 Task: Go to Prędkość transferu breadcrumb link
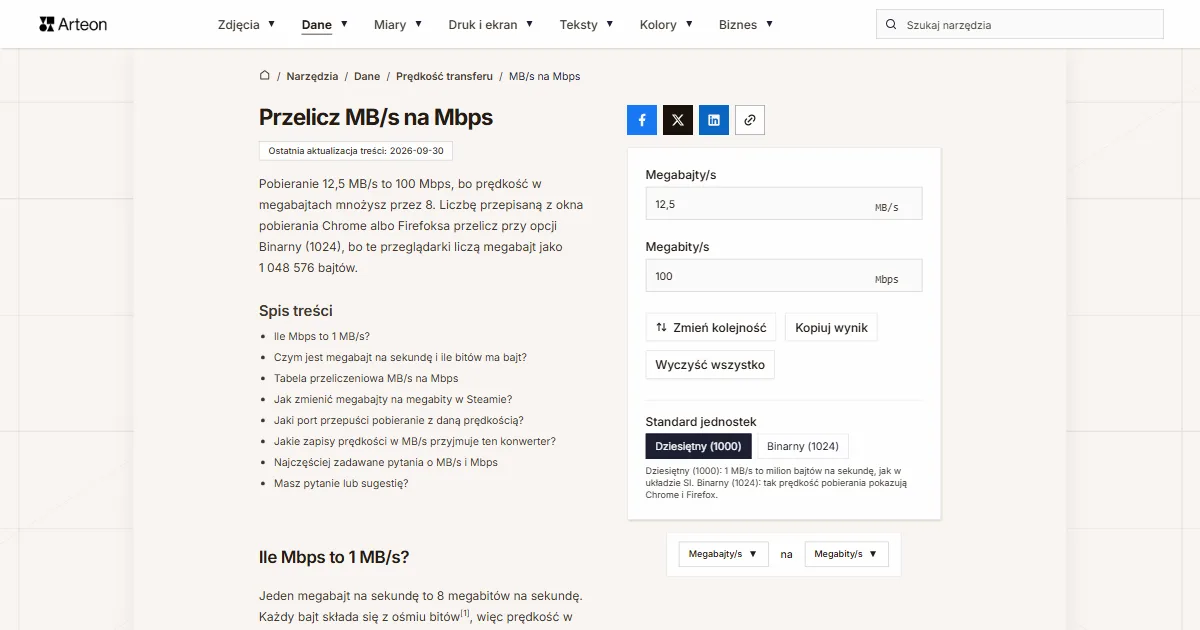[x=444, y=76]
